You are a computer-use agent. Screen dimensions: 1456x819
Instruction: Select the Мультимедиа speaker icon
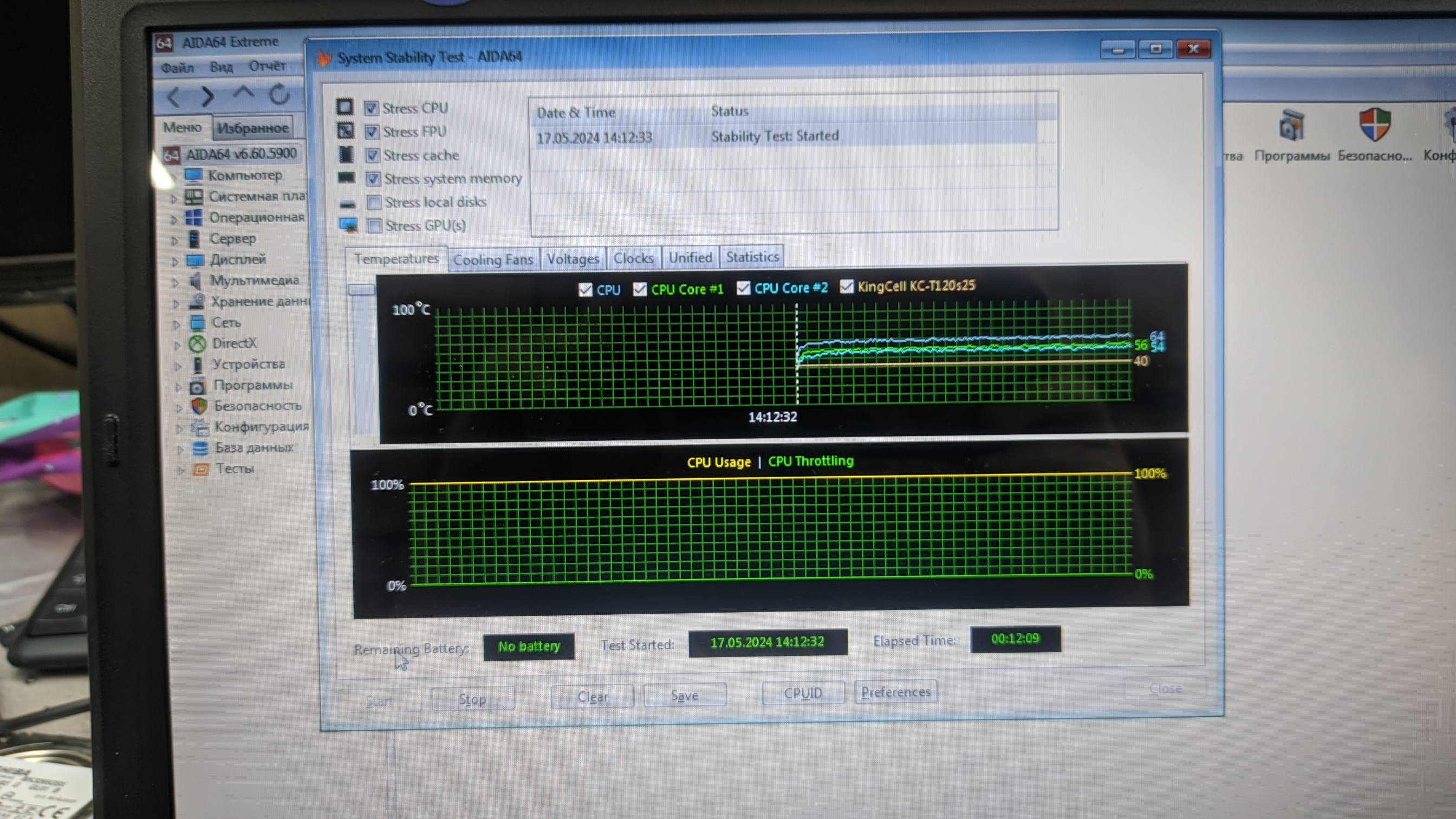196,281
